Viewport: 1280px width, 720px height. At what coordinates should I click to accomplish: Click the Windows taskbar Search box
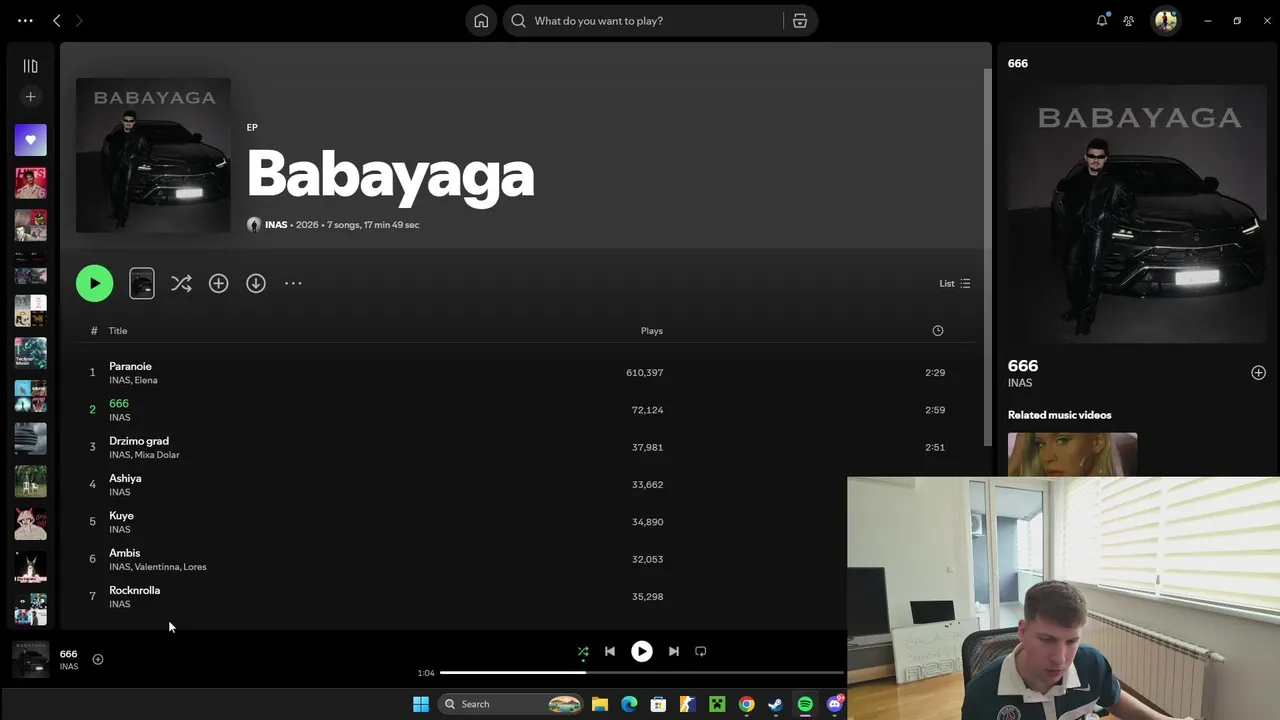point(511,704)
